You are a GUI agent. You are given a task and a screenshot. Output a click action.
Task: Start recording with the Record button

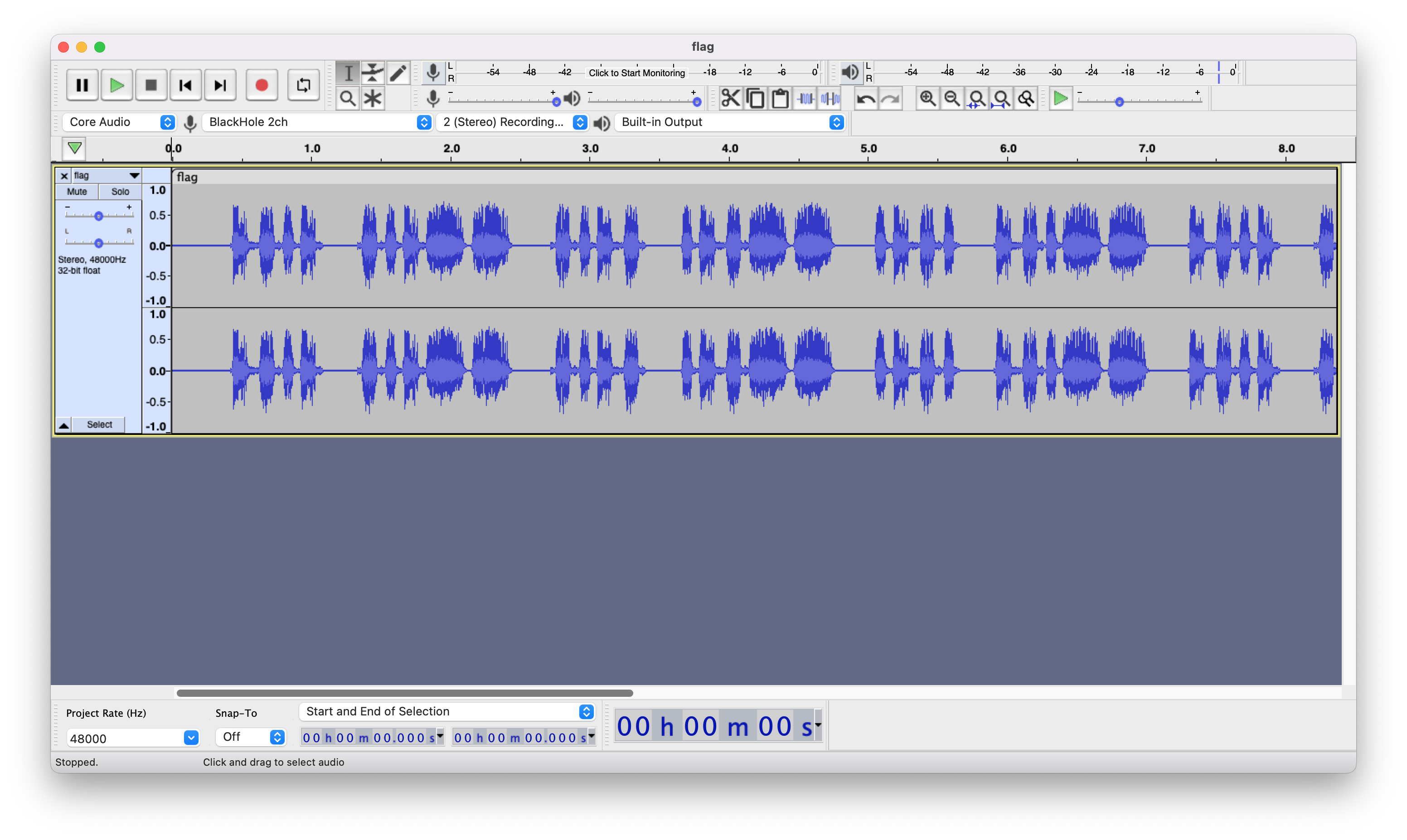262,86
